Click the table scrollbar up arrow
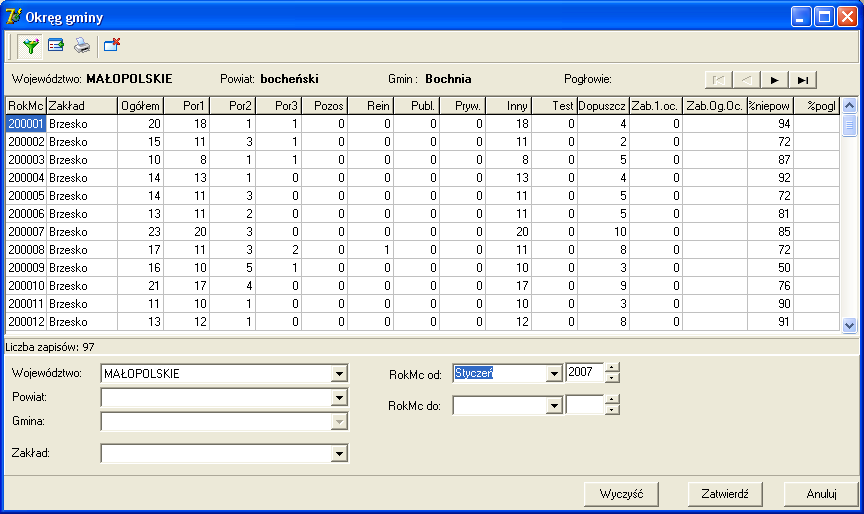The width and height of the screenshot is (864, 514). coord(849,105)
